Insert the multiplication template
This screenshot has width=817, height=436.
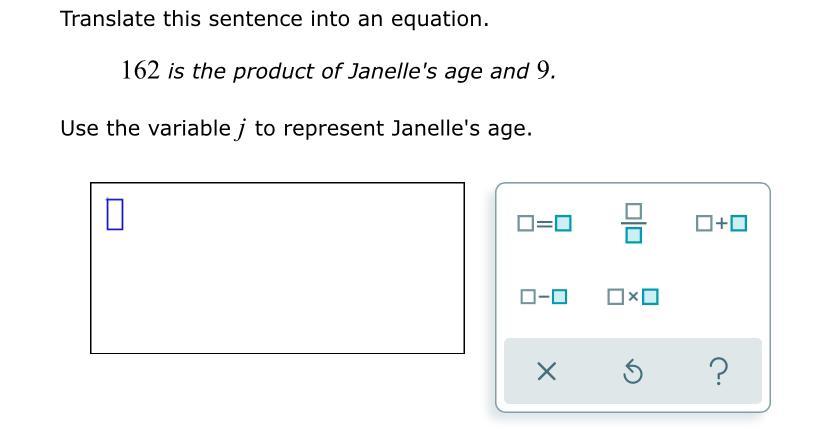pos(633,297)
